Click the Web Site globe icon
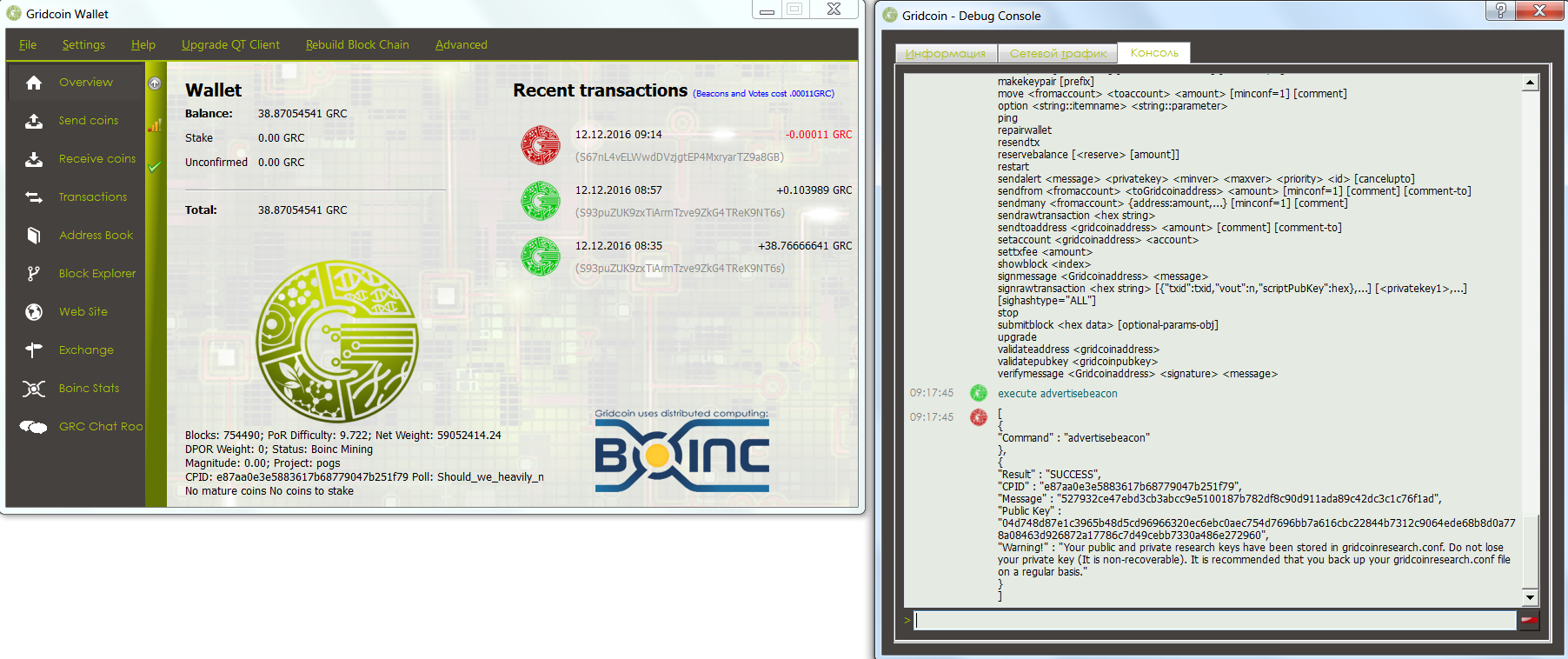The image size is (1568, 659). (x=34, y=312)
